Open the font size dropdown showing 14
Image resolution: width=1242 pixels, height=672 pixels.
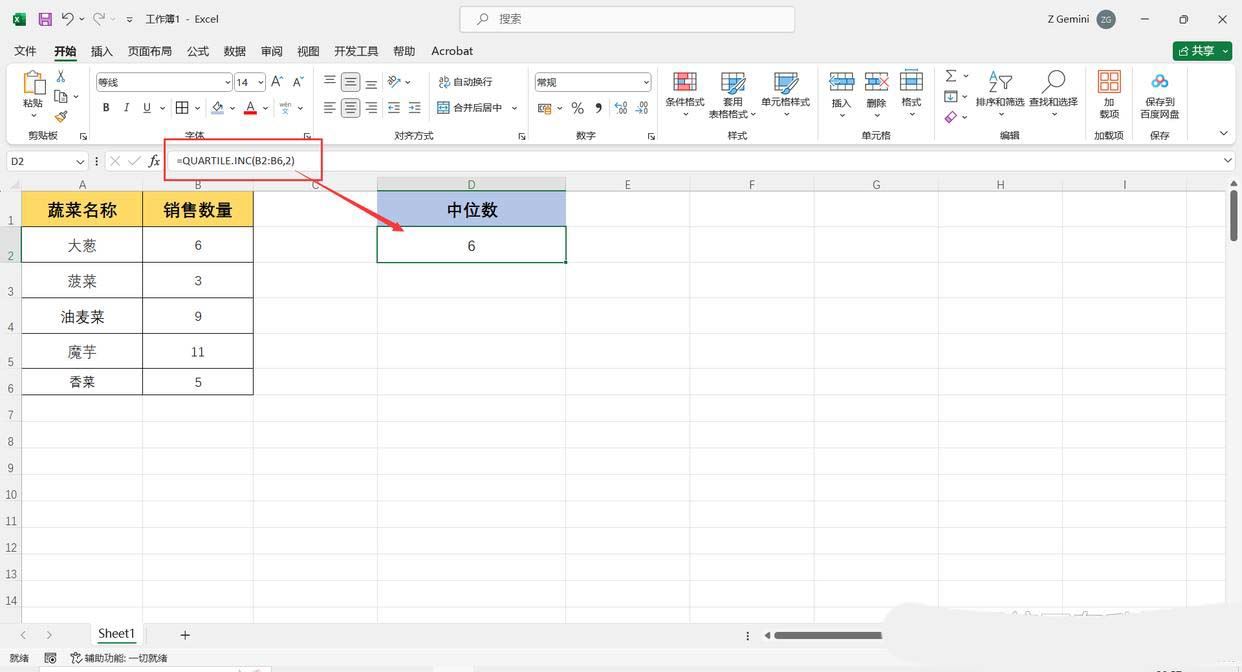coord(260,82)
